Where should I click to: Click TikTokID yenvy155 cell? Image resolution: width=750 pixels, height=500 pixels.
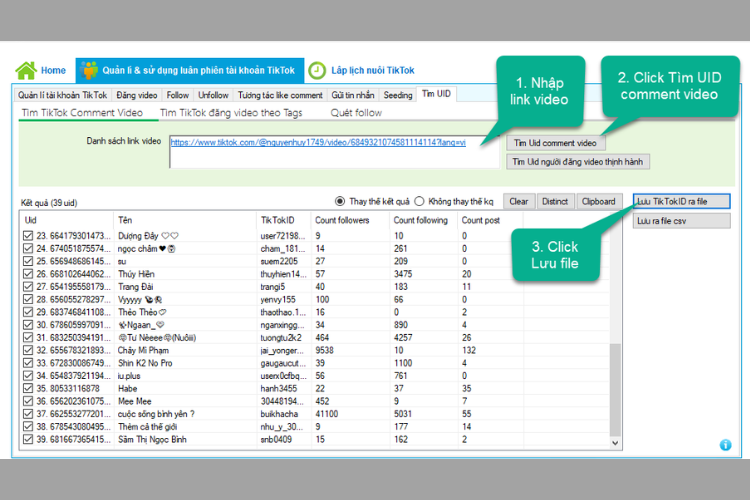click(x=278, y=300)
